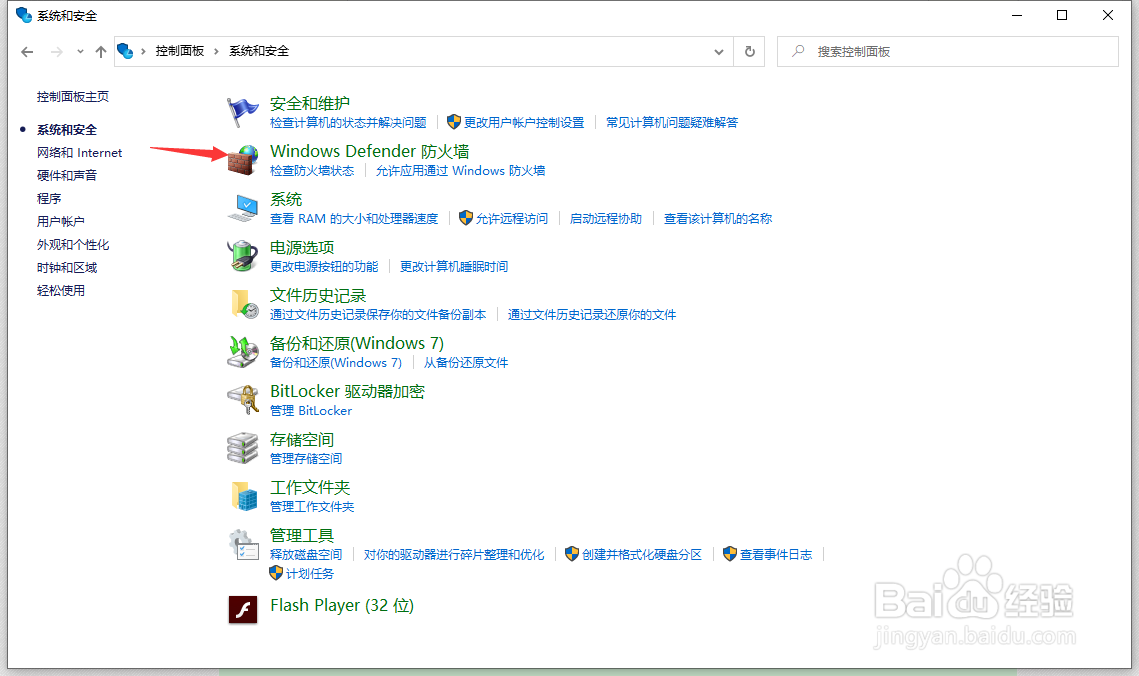Click 从备份还原文件 link
Screen dimensions: 1139x676
(466, 362)
